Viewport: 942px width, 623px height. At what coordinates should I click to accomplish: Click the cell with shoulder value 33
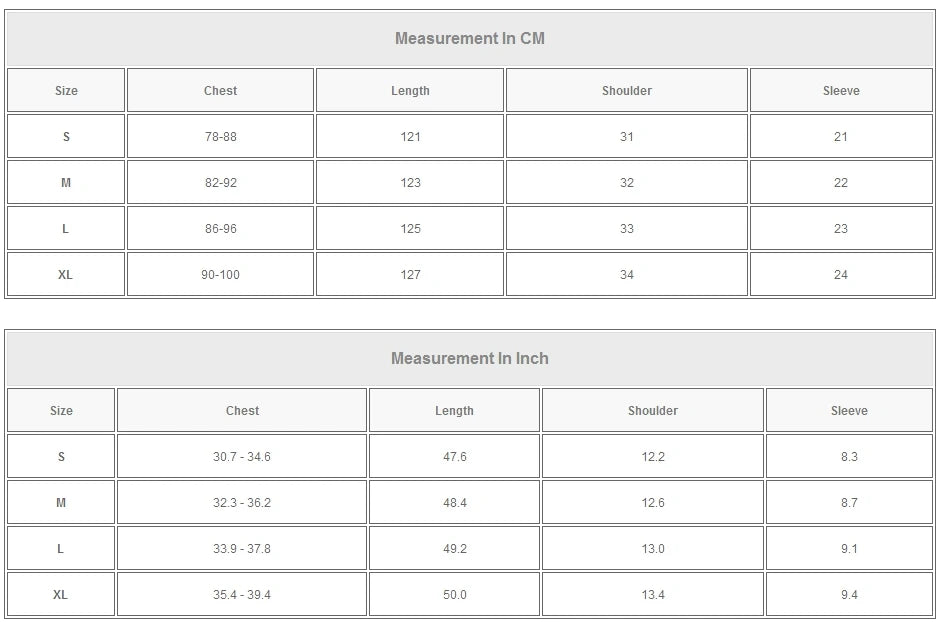click(x=626, y=229)
